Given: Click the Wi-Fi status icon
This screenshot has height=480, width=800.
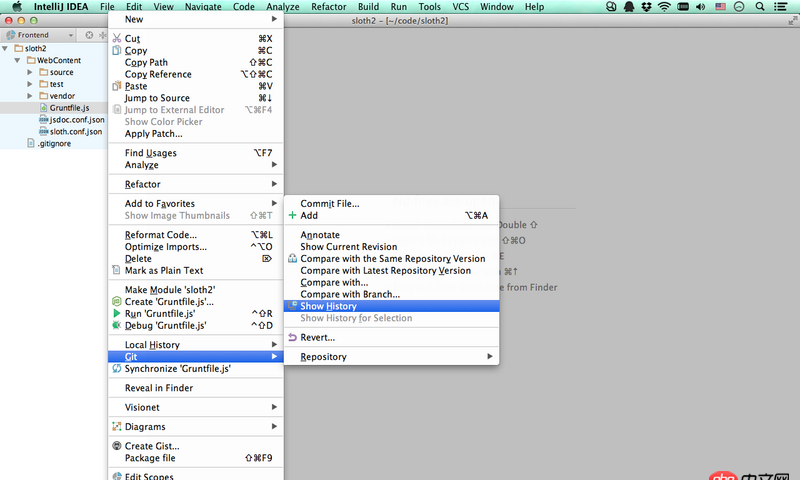Looking at the screenshot, I should (664, 7).
